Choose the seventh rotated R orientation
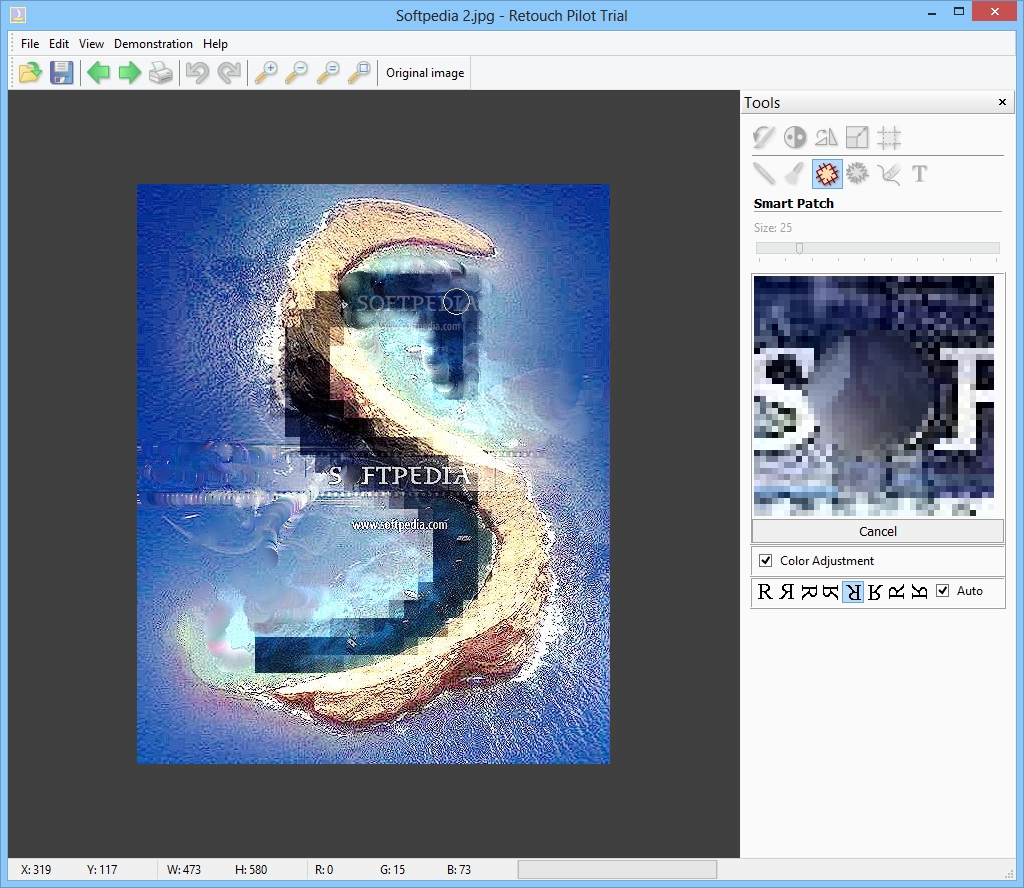1024x888 pixels. [897, 592]
